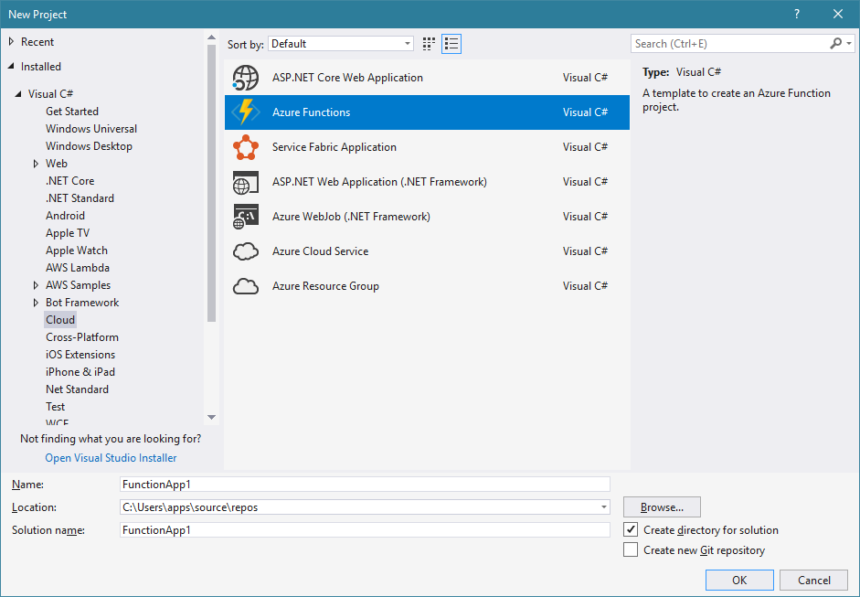The height and width of the screenshot is (597, 860).
Task: Click the tree scrollbar down arrow
Action: coord(211,418)
